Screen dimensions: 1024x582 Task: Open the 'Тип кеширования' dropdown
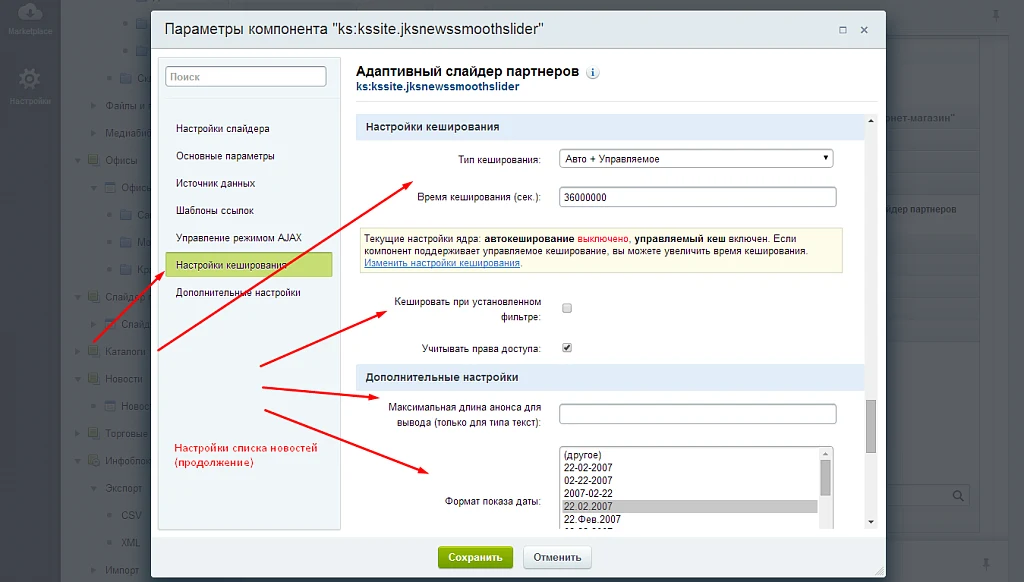click(x=696, y=159)
